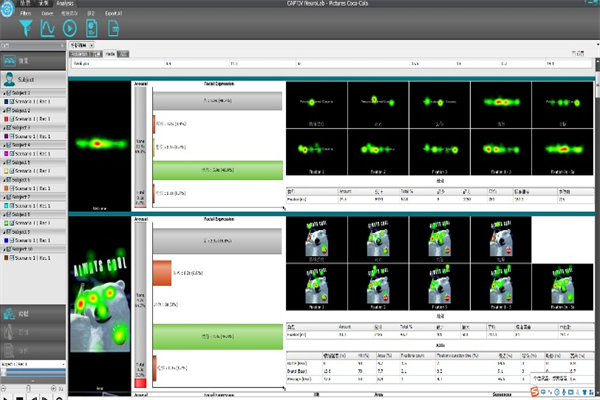Click the Subject person icon

tap(9, 80)
